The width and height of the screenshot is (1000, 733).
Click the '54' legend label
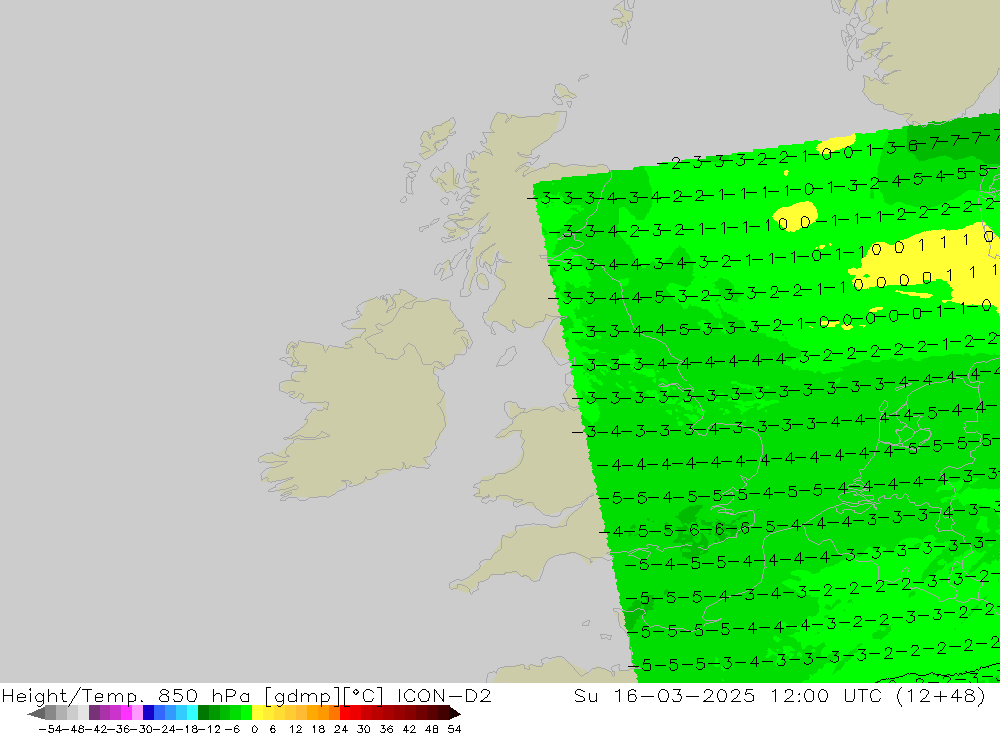tap(454, 729)
